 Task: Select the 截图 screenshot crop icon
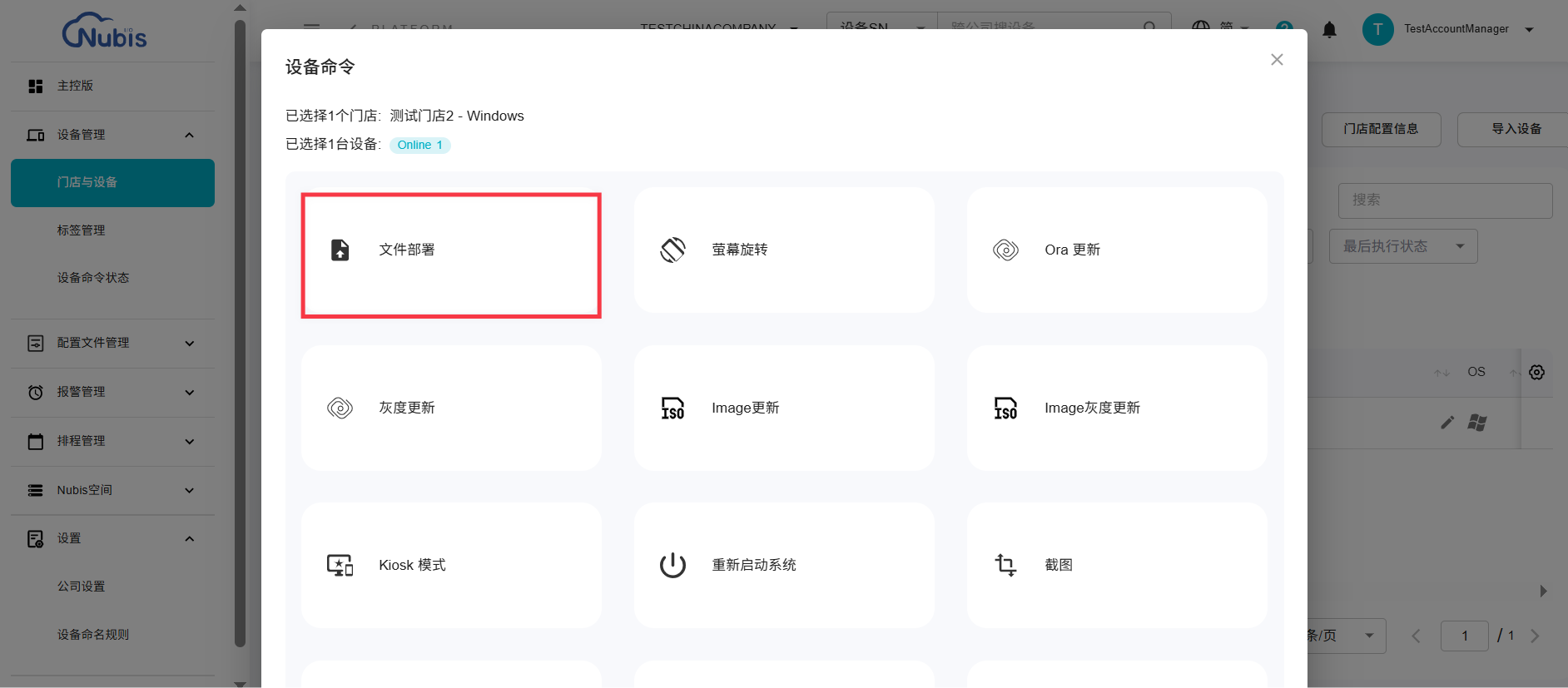pyautogui.click(x=1005, y=565)
